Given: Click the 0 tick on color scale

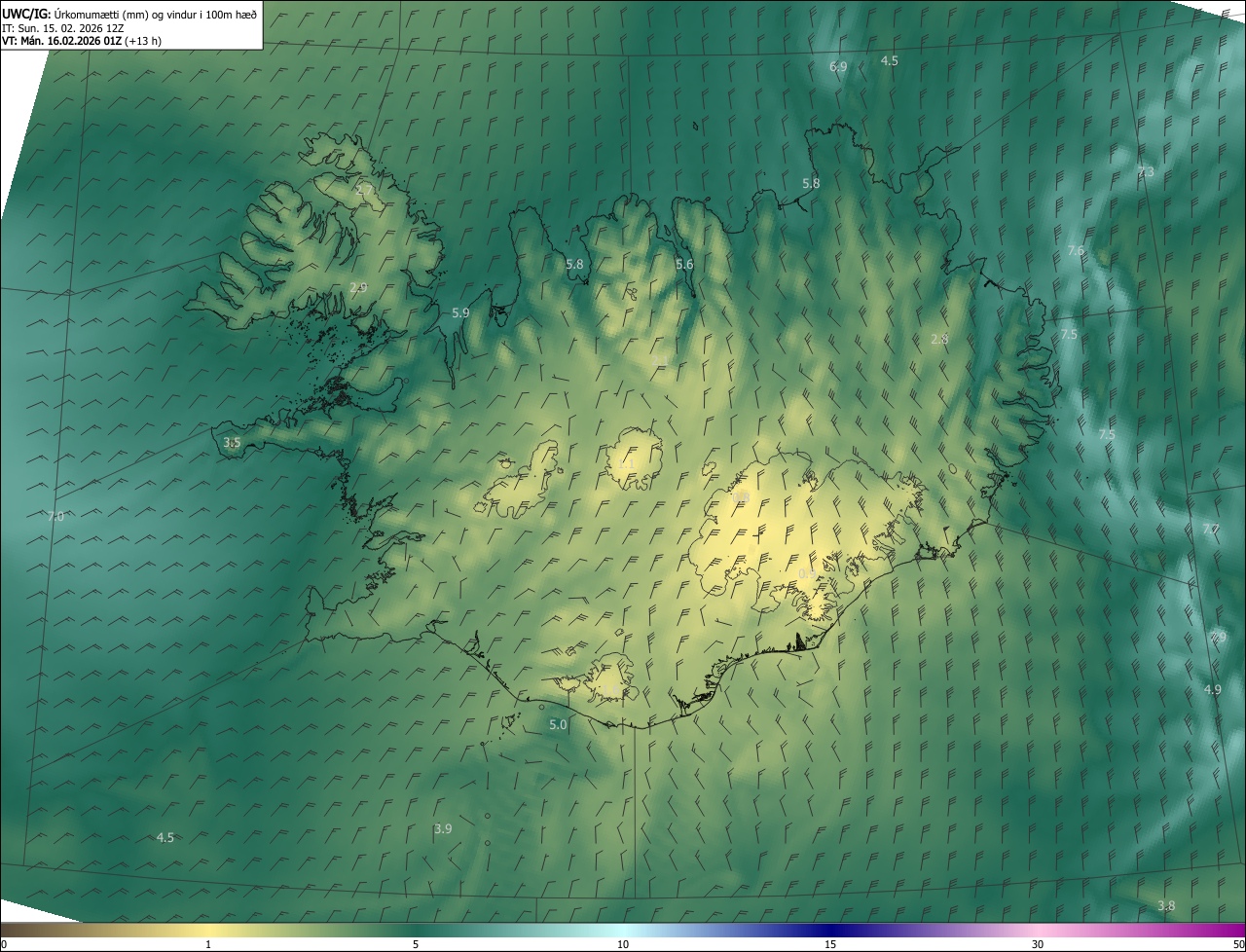Looking at the screenshot, I should coord(3,945).
